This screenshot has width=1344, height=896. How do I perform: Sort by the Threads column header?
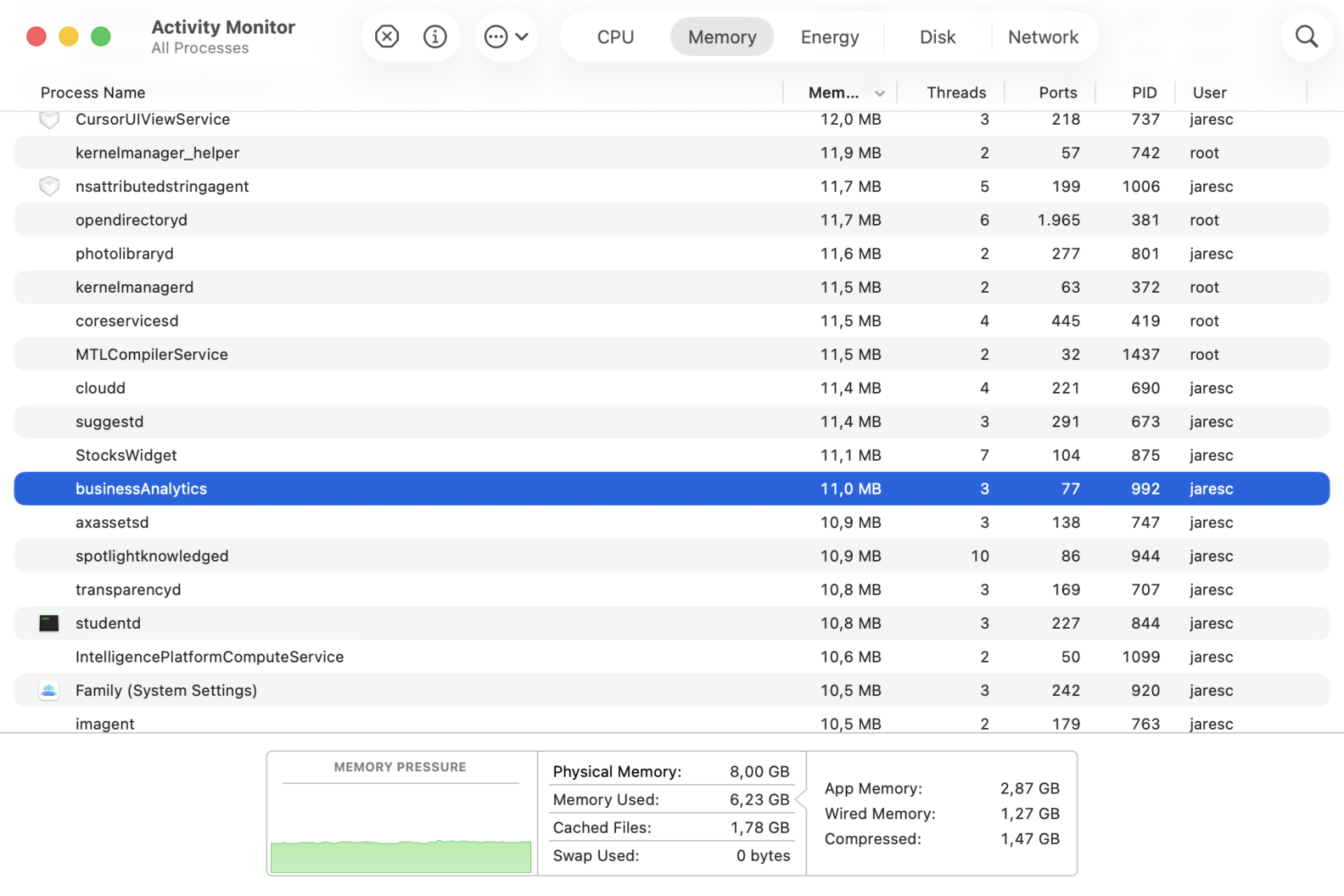(x=956, y=93)
